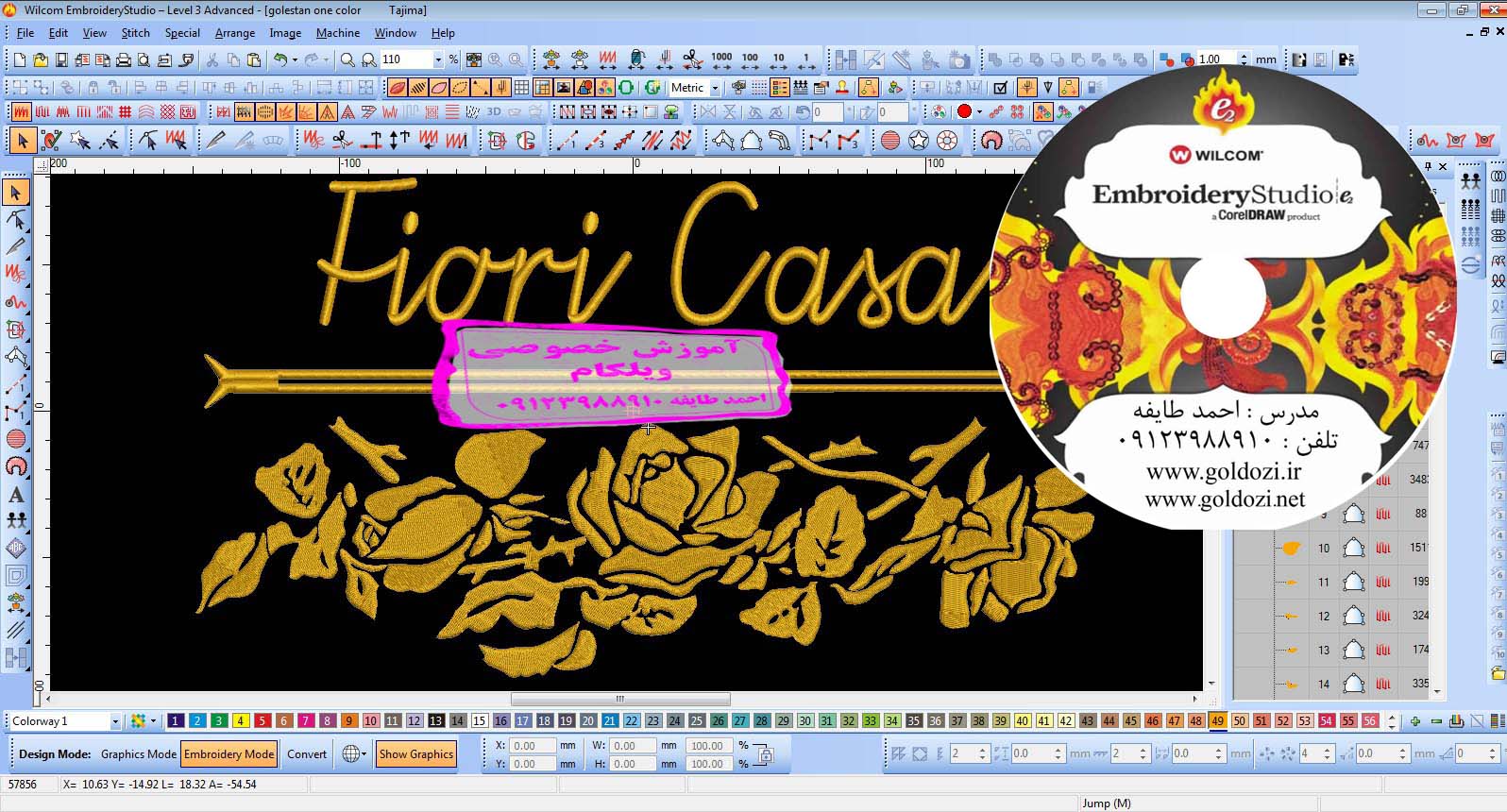Click the width W input field
The image size is (1507, 812).
click(x=633, y=746)
